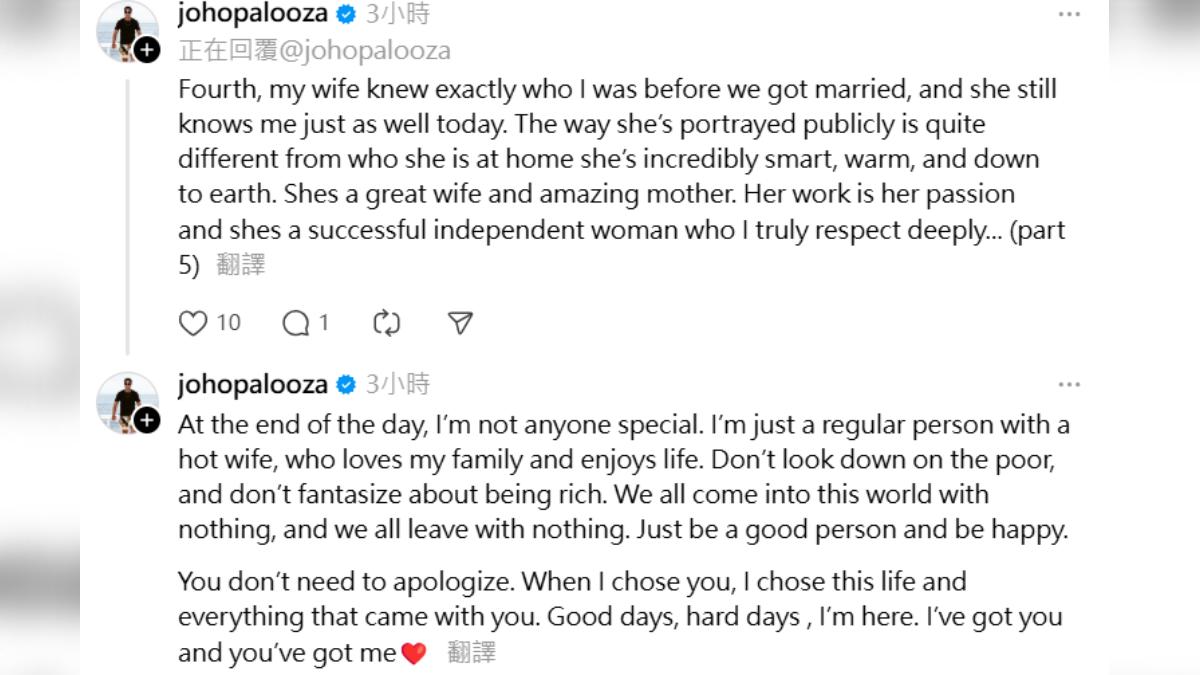Screen dimensions: 1200x675
Task: Click the verified badge on top post
Action: point(346,14)
